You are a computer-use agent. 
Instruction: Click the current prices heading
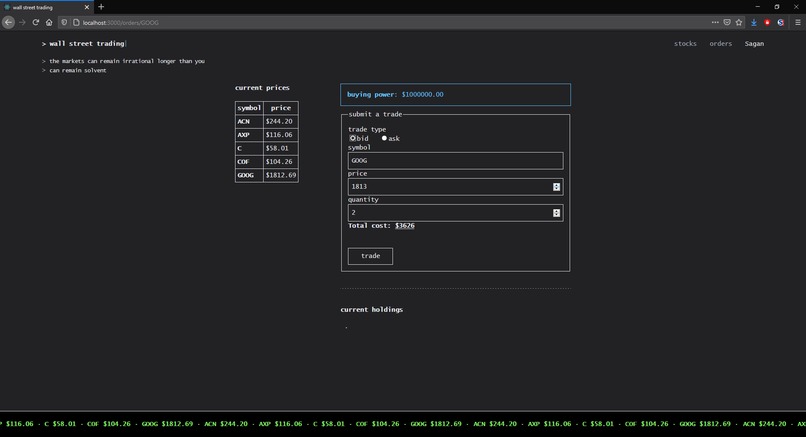click(262, 88)
